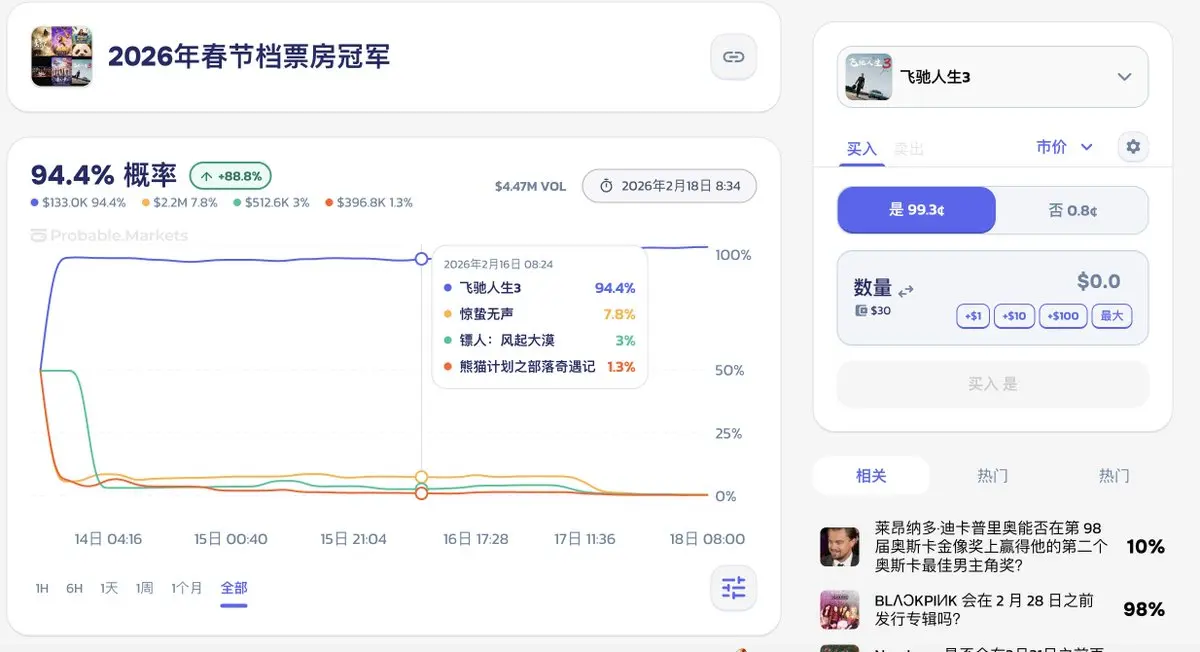This screenshot has width=1200, height=652.
Task: Switch to the 卖出 tab
Action: point(908,149)
